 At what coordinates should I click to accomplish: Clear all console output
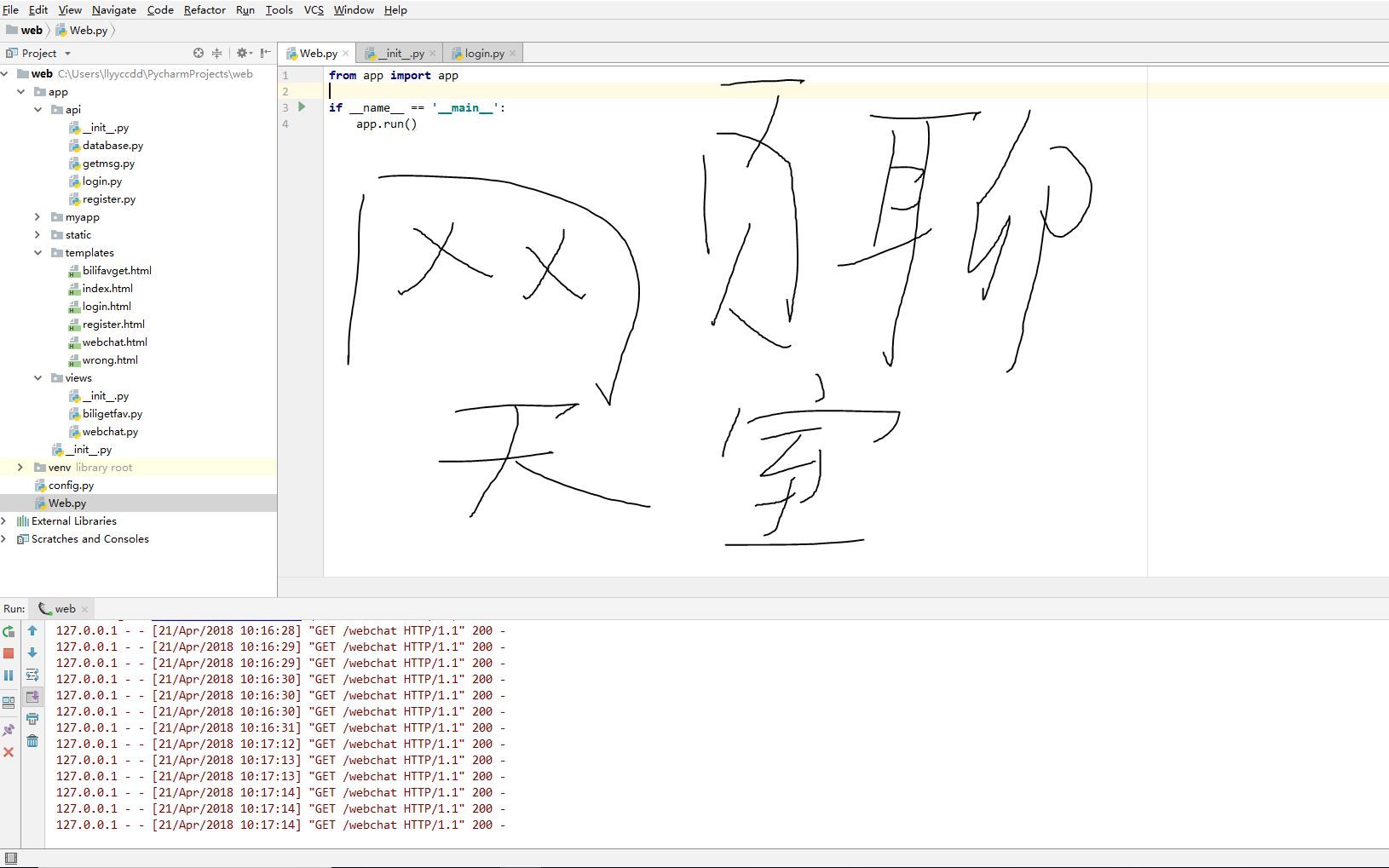(32, 741)
